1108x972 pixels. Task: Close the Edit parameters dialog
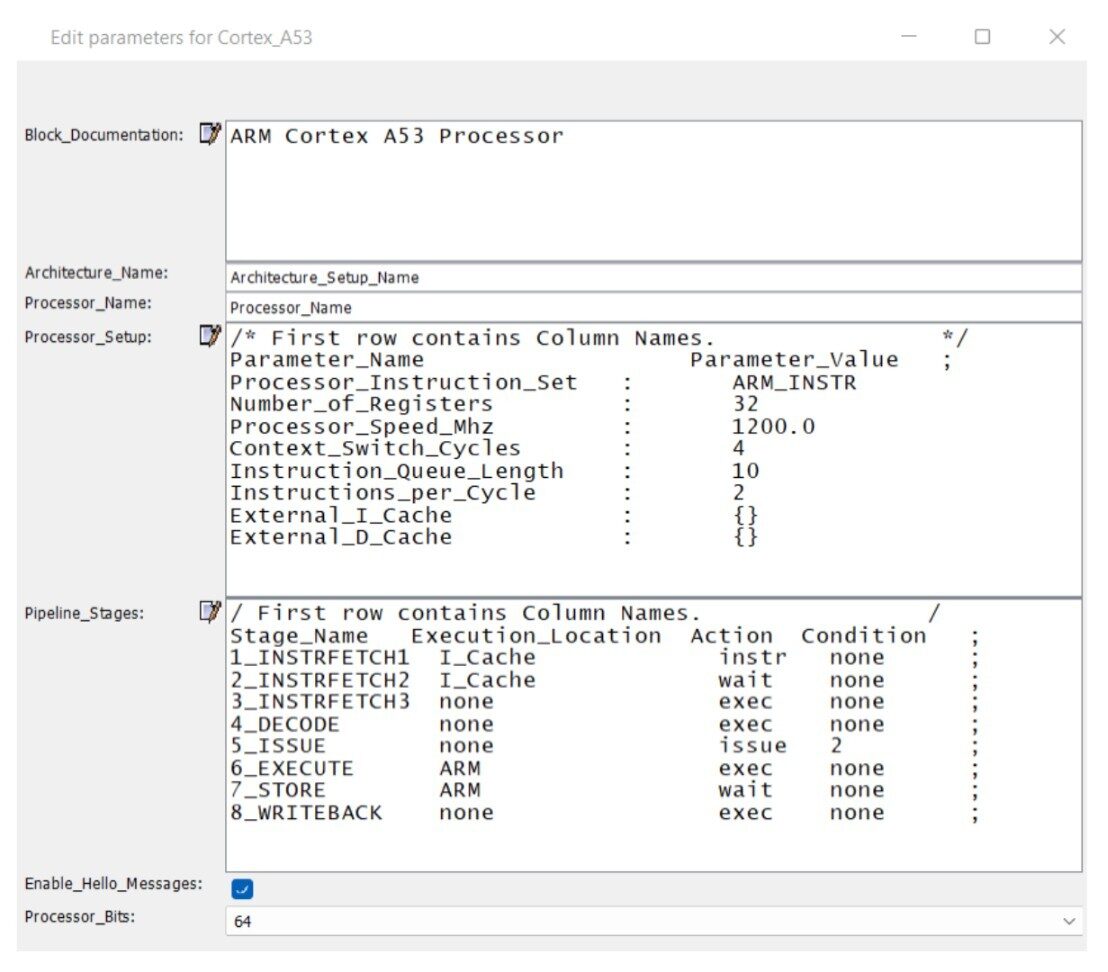coord(1057,37)
